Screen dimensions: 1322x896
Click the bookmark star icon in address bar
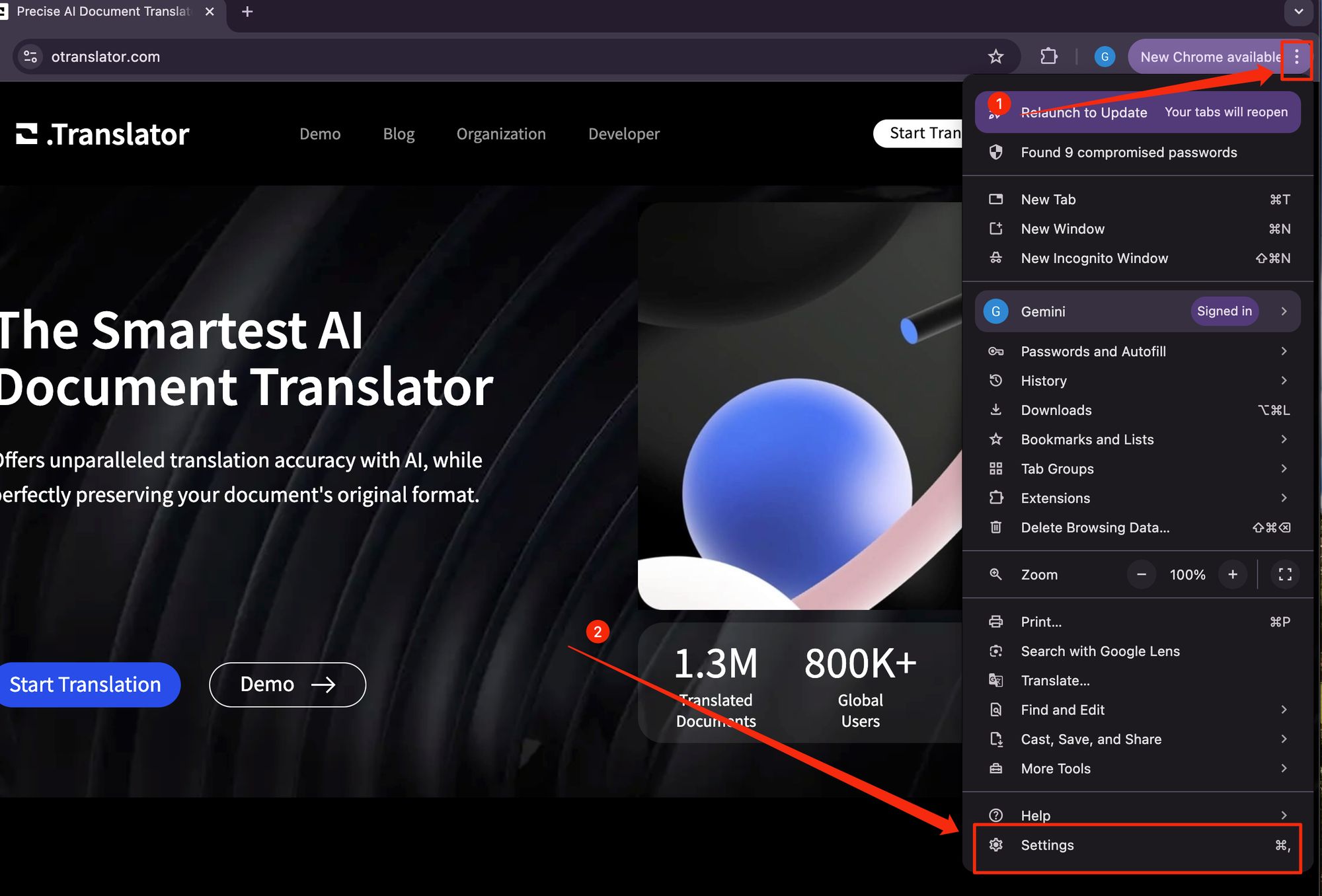995,57
